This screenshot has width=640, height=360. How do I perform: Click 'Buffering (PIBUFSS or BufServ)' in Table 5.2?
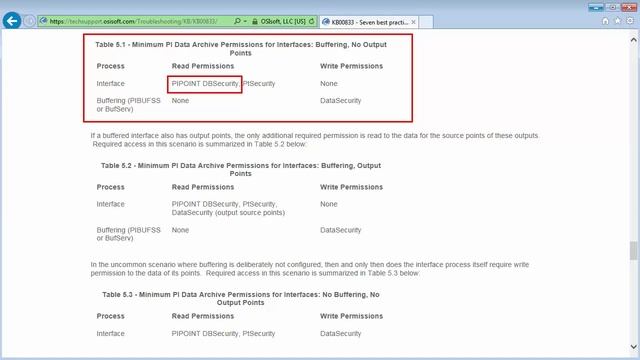[129, 234]
